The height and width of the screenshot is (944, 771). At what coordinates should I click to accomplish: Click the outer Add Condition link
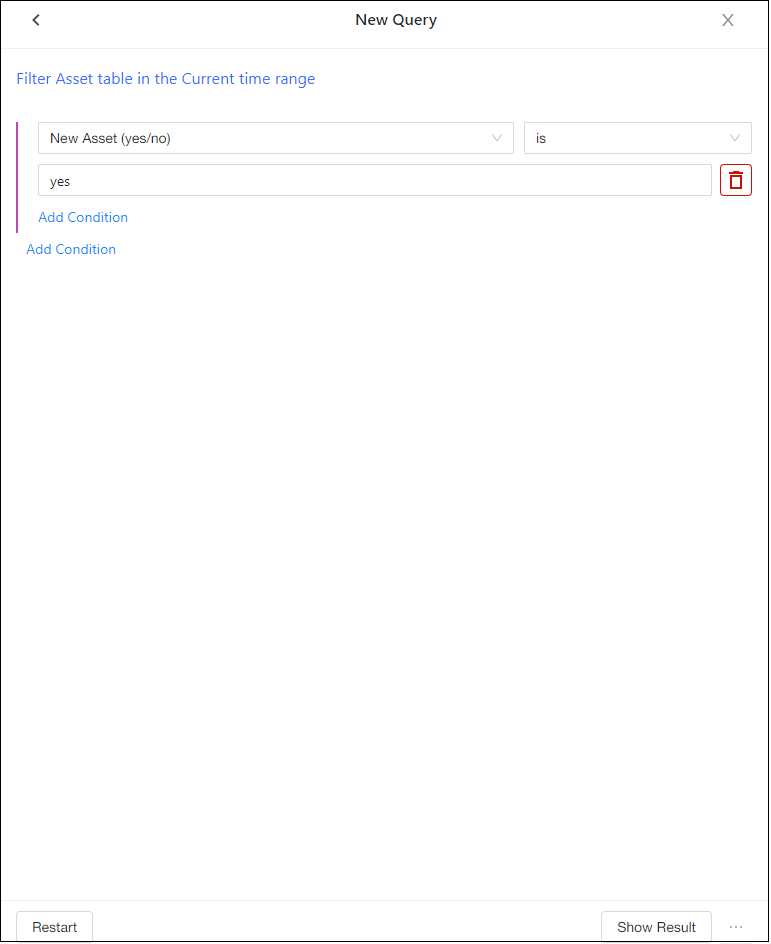click(x=71, y=249)
